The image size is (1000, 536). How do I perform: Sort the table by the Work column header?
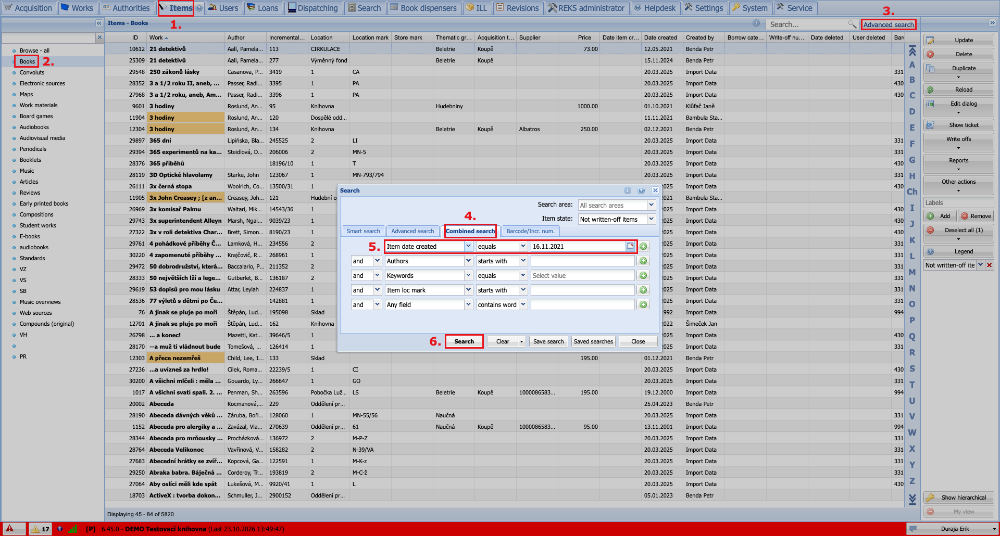coord(185,38)
